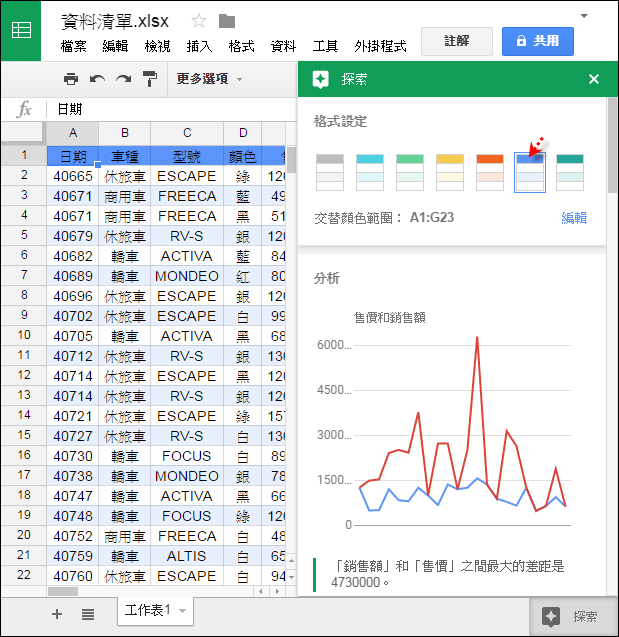This screenshot has height=637, width=619.
Task: Redo the last action
Action: coord(123,78)
